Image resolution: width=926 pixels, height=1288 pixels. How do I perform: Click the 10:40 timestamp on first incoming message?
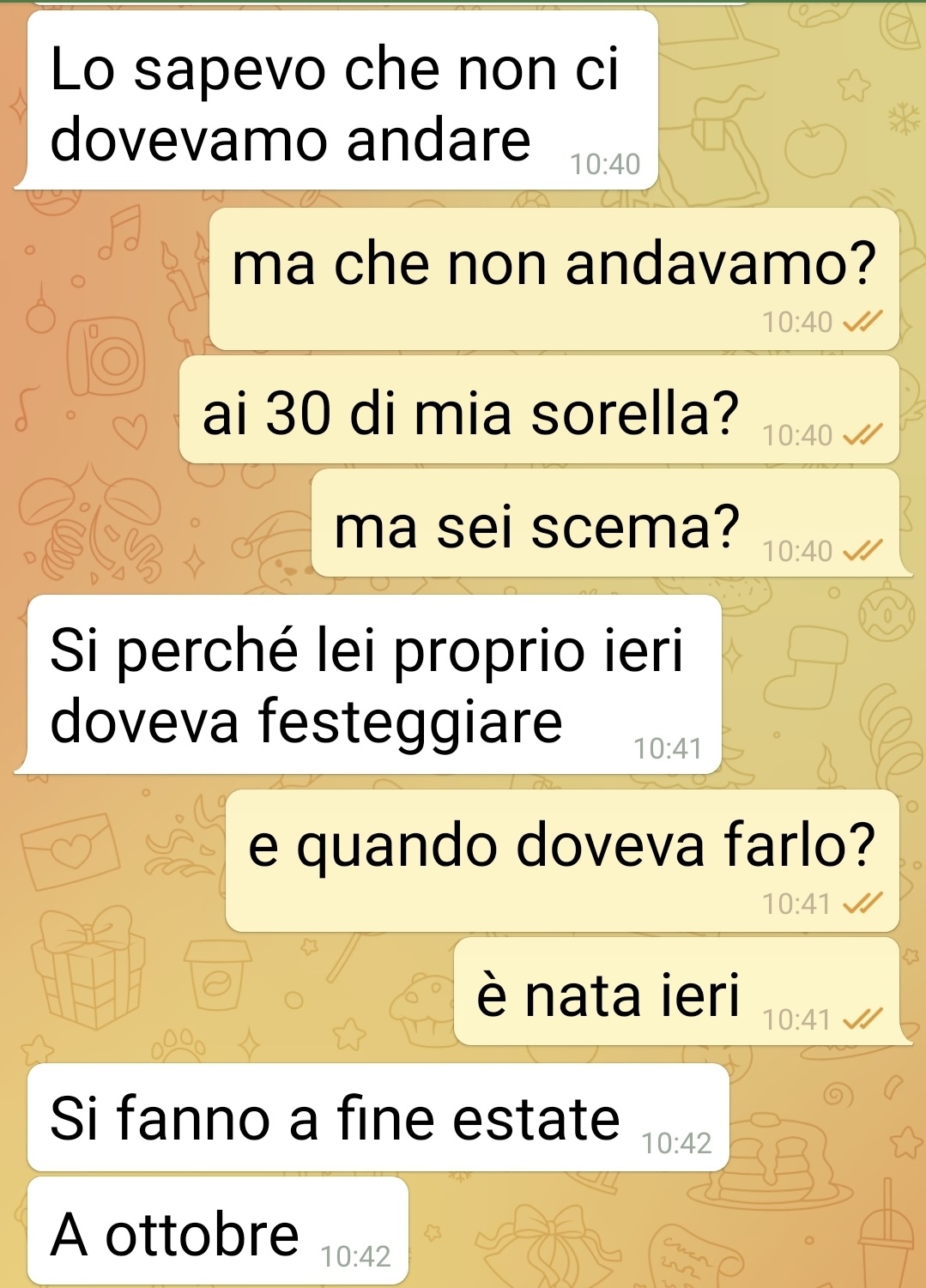606,164
